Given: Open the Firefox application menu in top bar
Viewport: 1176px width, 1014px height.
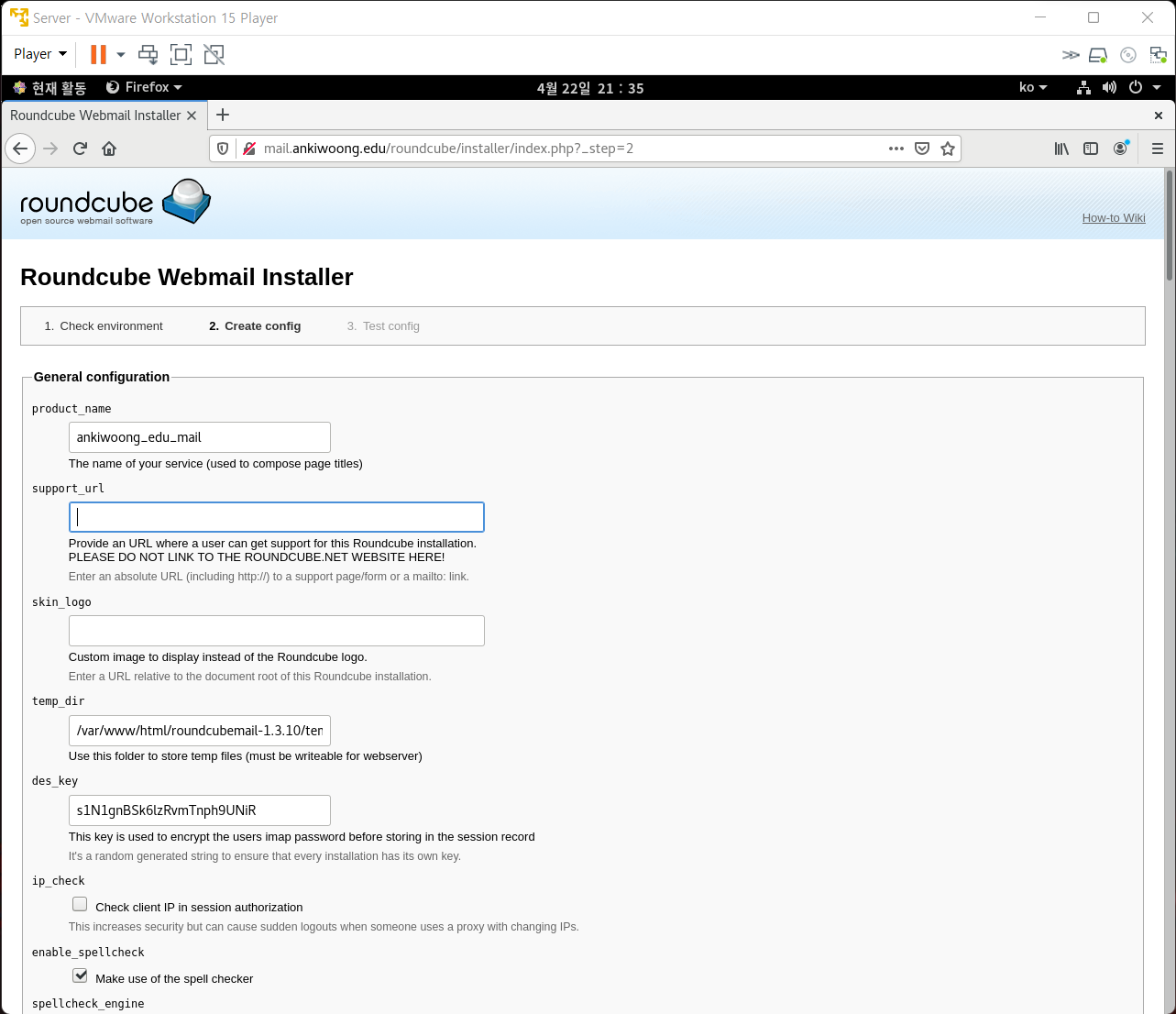Looking at the screenshot, I should click(144, 87).
